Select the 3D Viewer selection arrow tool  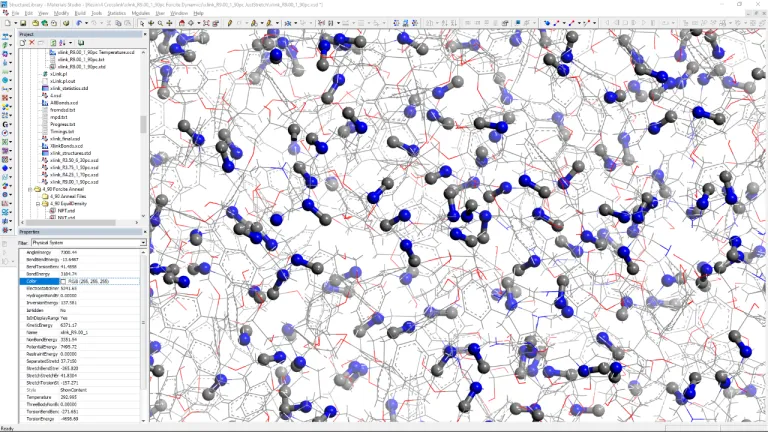click(143, 23)
